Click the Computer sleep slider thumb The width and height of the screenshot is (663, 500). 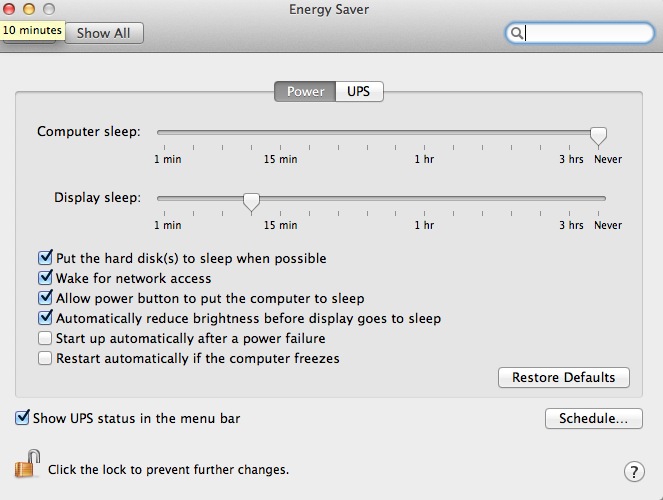tap(598, 136)
